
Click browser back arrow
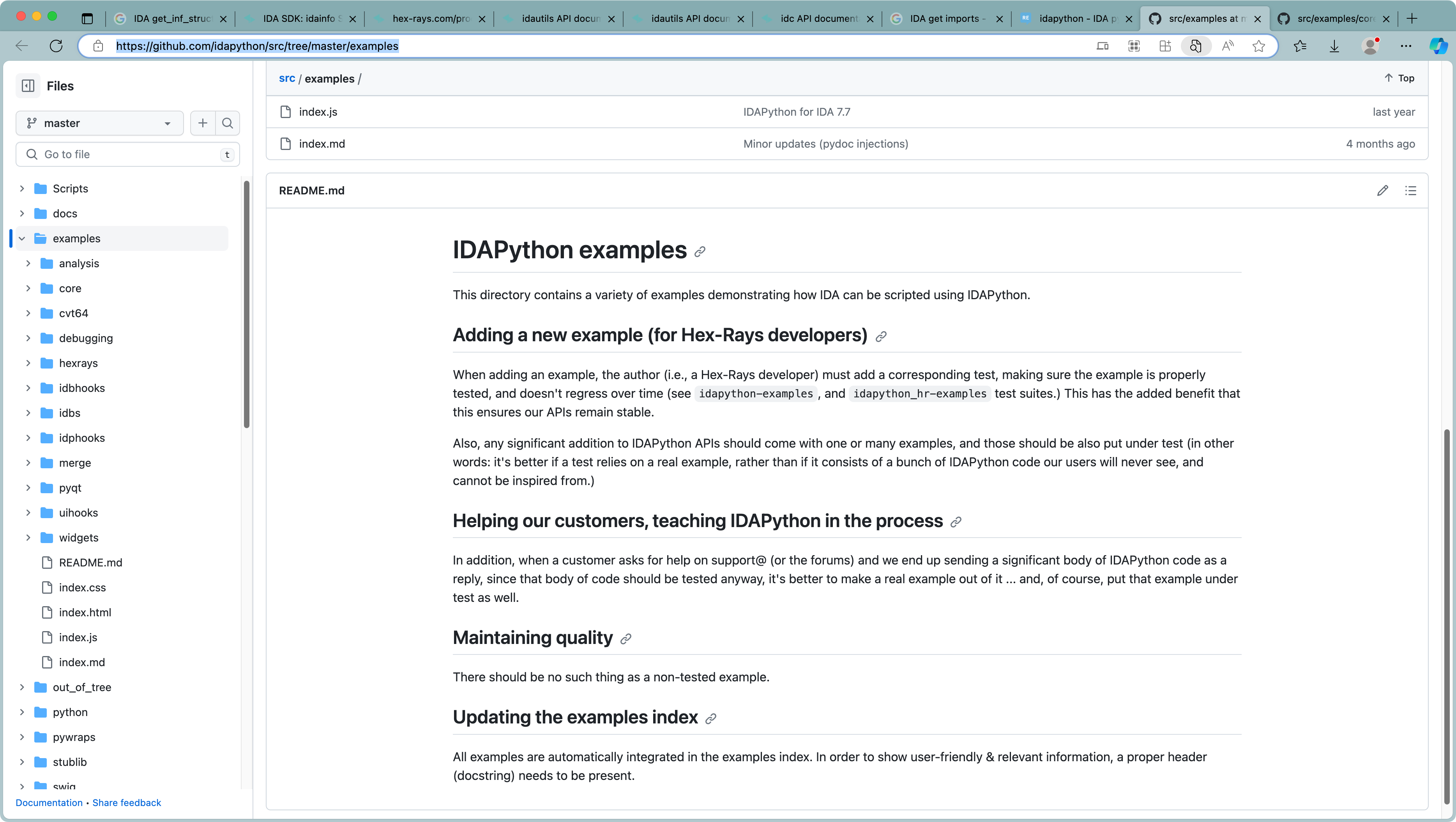pyautogui.click(x=22, y=46)
